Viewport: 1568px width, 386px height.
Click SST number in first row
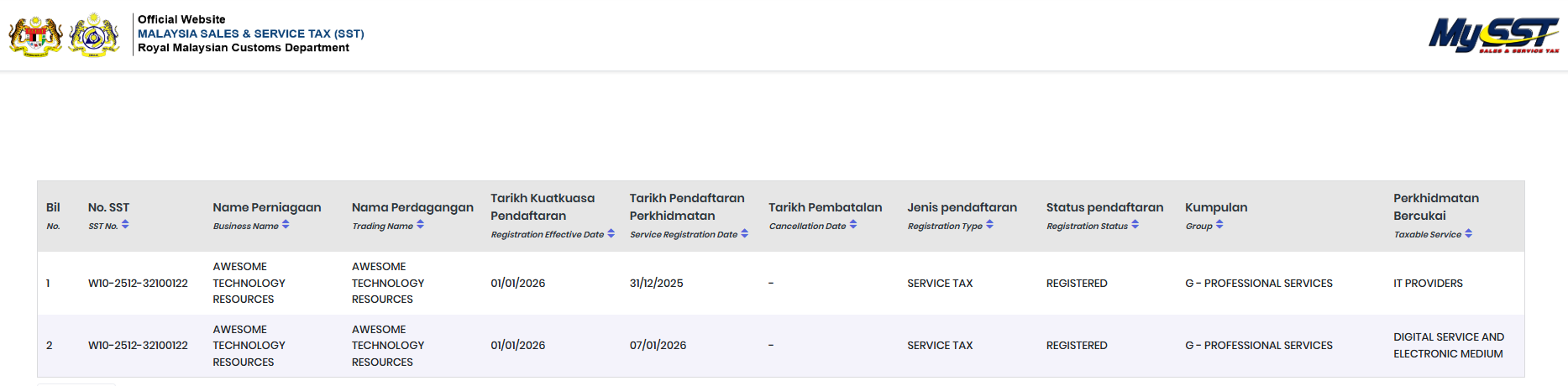coord(138,284)
